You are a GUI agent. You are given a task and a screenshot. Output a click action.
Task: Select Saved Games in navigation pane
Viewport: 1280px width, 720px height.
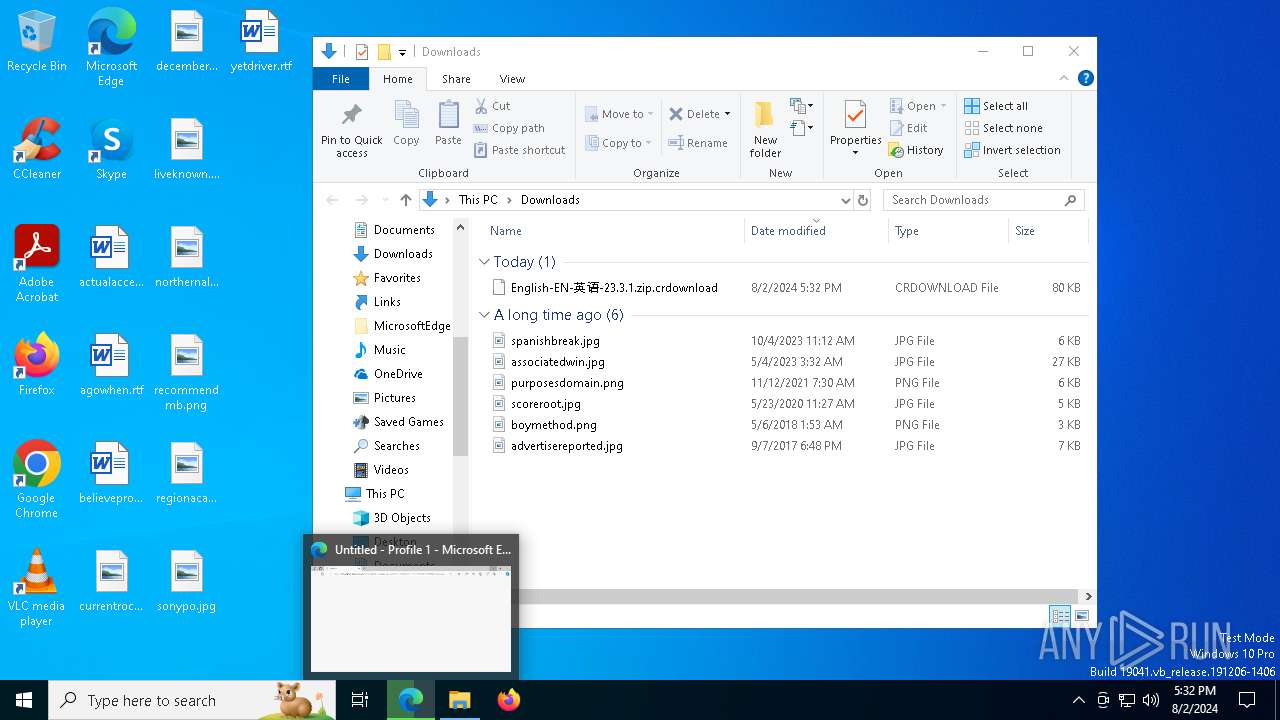pos(408,422)
